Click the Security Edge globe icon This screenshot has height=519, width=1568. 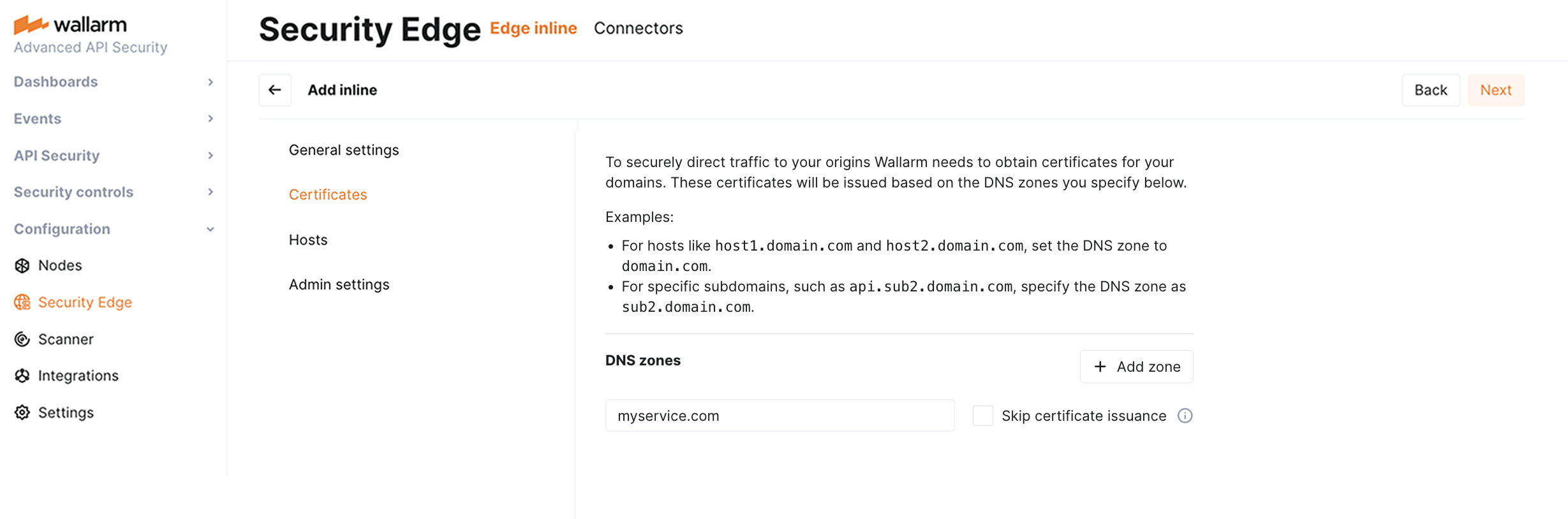coord(22,302)
